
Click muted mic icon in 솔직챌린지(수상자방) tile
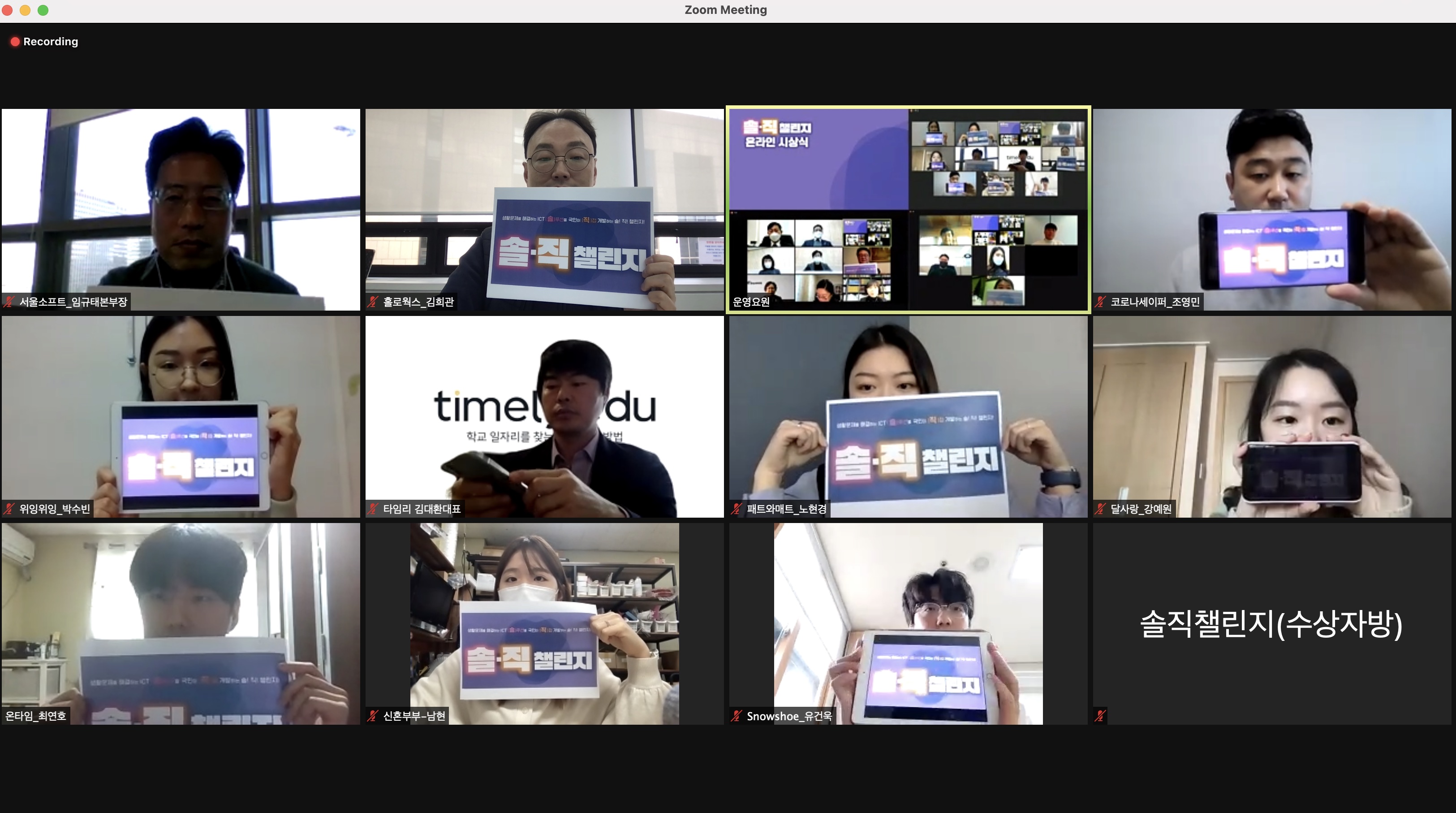tap(1100, 716)
